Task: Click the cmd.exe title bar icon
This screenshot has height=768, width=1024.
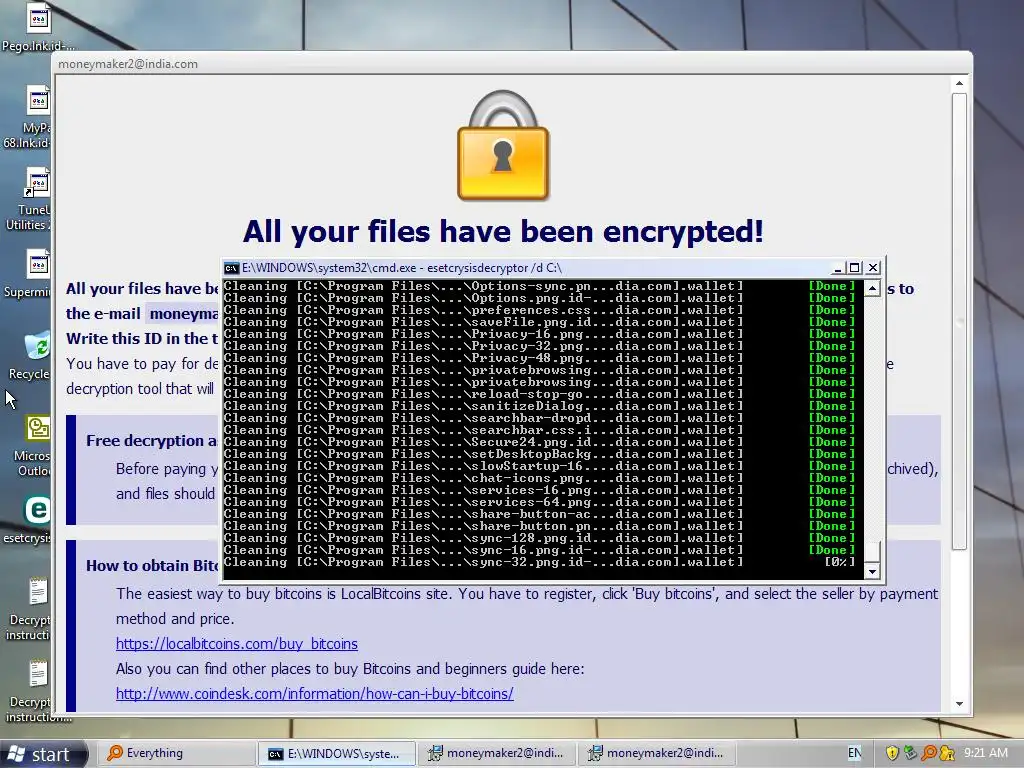Action: pos(231,268)
